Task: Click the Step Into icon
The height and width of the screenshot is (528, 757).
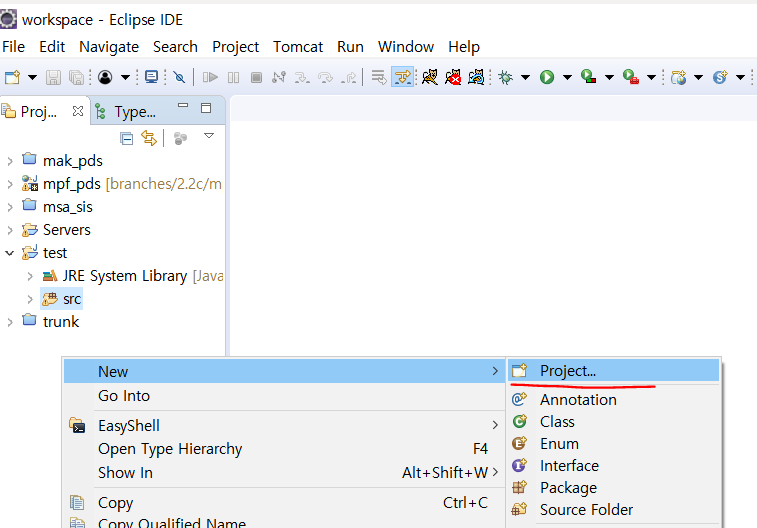Action: point(302,77)
